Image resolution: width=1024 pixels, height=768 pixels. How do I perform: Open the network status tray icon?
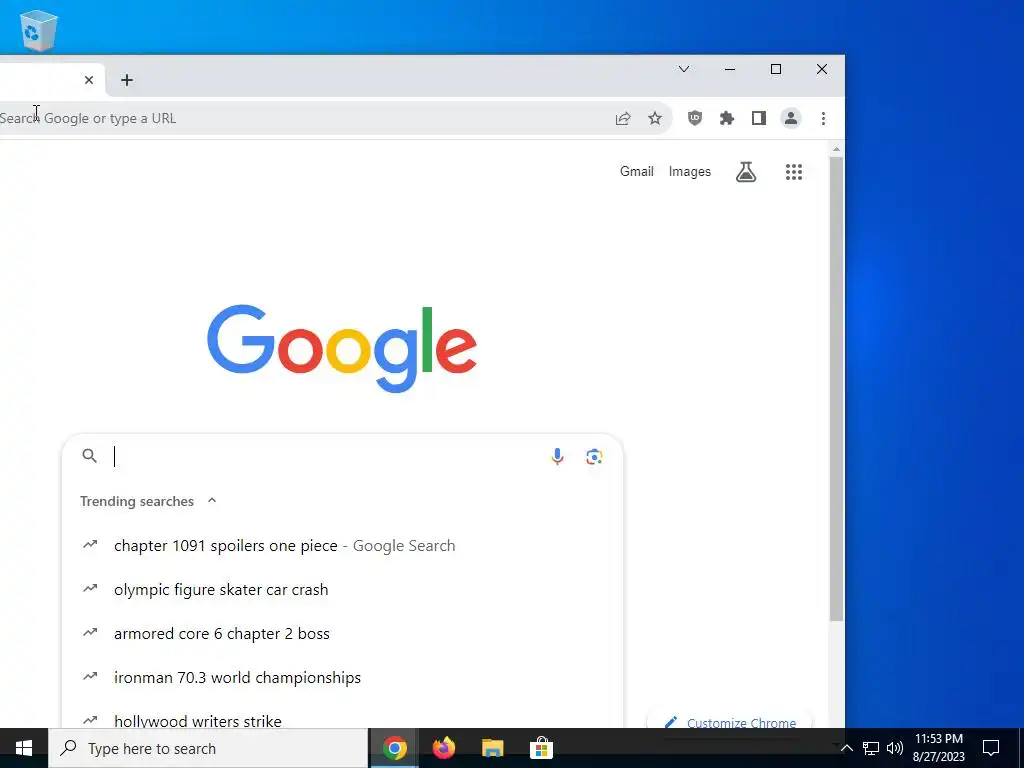pyautogui.click(x=871, y=748)
